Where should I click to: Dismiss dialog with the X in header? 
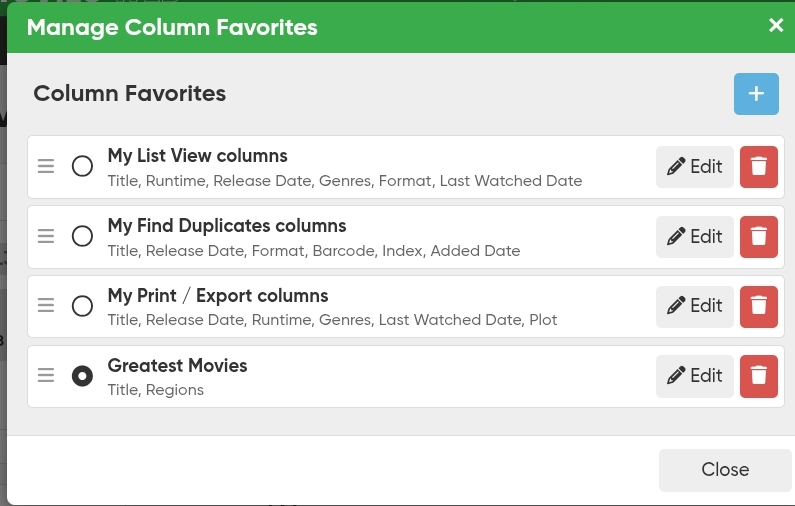[x=776, y=26]
